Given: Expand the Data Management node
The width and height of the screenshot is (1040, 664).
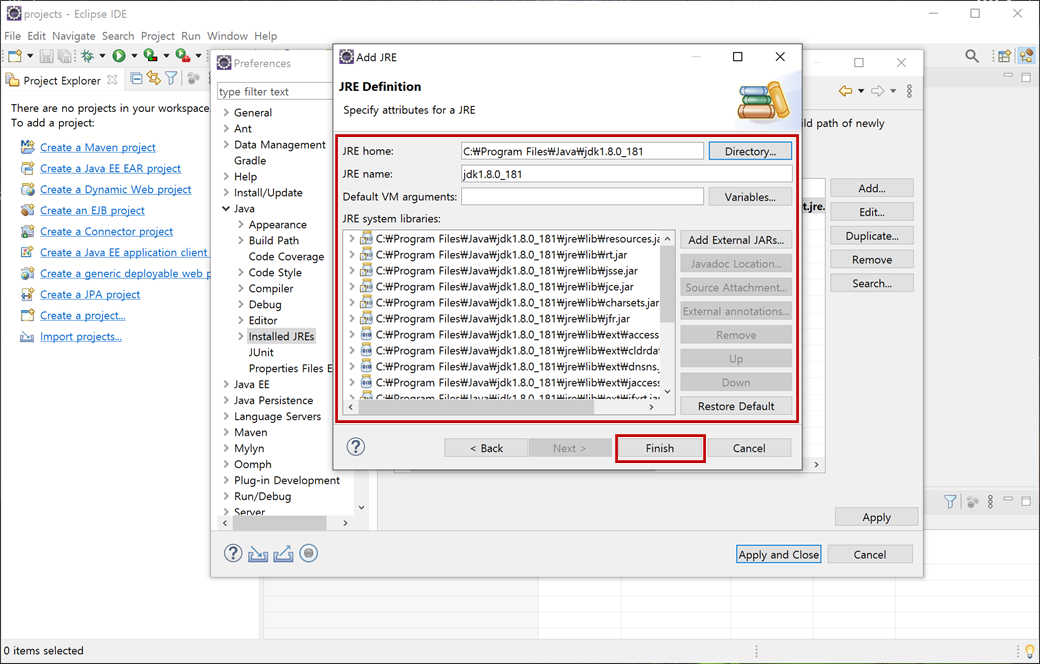Looking at the screenshot, I should pyautogui.click(x=226, y=144).
